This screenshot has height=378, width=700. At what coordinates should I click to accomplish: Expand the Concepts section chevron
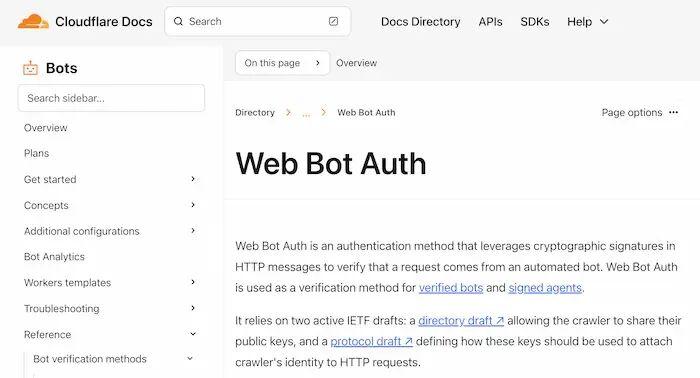[193, 205]
